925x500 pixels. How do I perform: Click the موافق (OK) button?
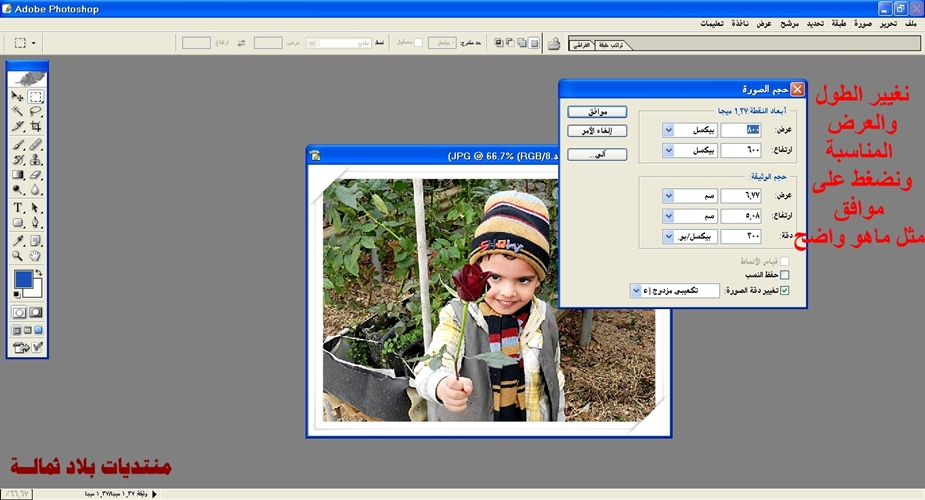pyautogui.click(x=597, y=111)
